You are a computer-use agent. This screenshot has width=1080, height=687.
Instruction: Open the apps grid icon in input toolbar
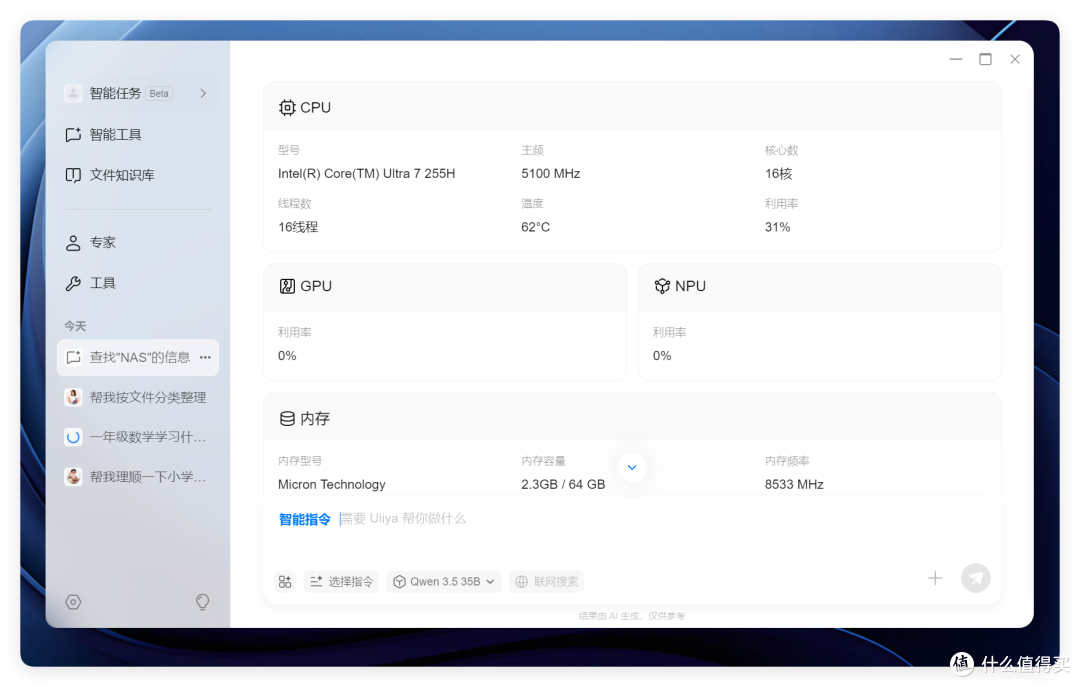[x=285, y=582]
